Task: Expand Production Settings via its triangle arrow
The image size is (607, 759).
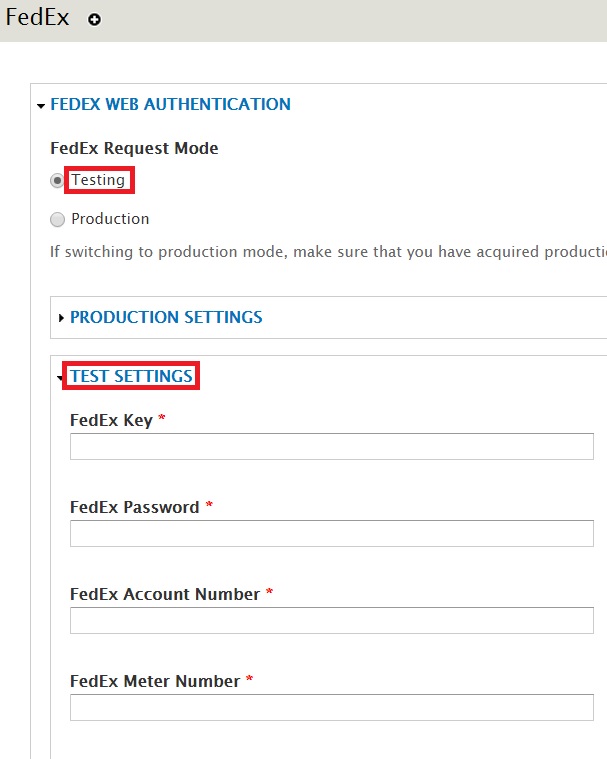Action: (x=61, y=318)
